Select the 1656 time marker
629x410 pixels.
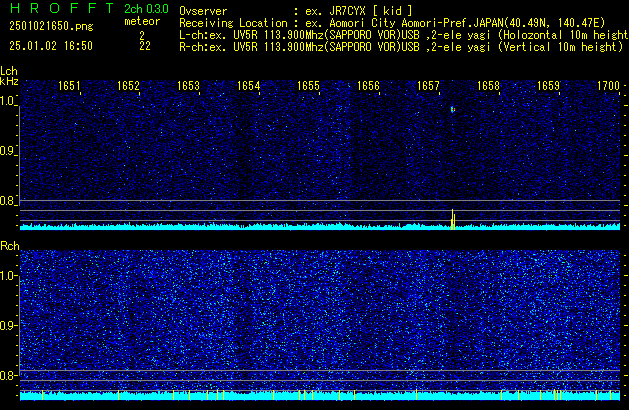(x=368, y=86)
